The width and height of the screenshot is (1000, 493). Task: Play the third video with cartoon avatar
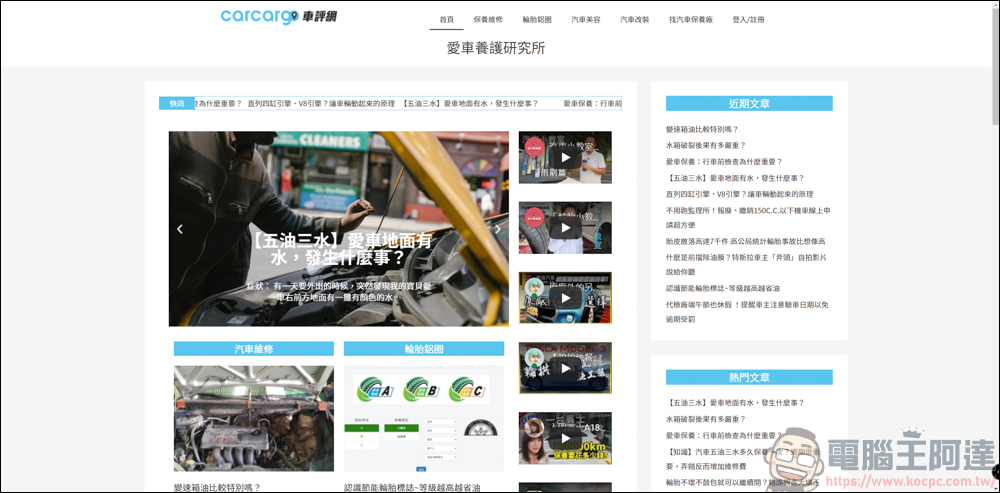click(565, 298)
